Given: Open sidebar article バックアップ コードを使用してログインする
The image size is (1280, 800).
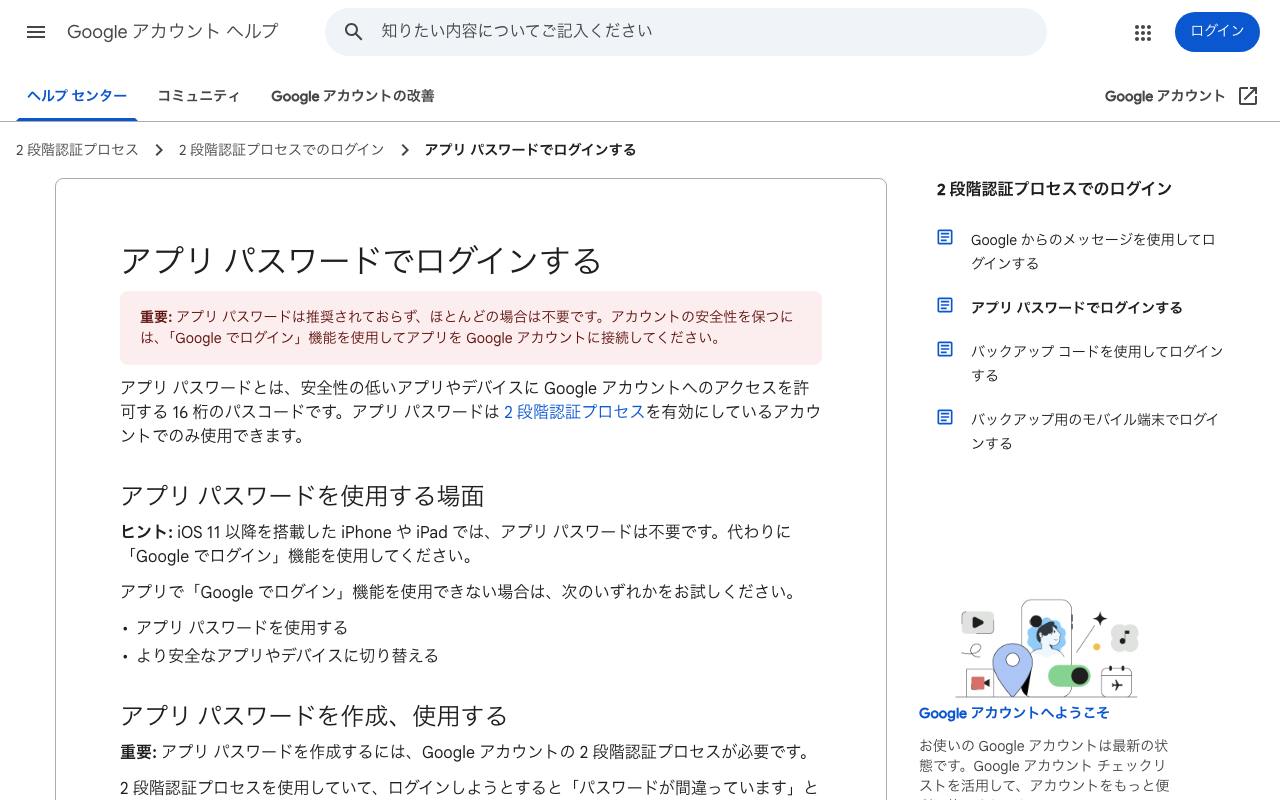Looking at the screenshot, I should click(x=1097, y=364).
